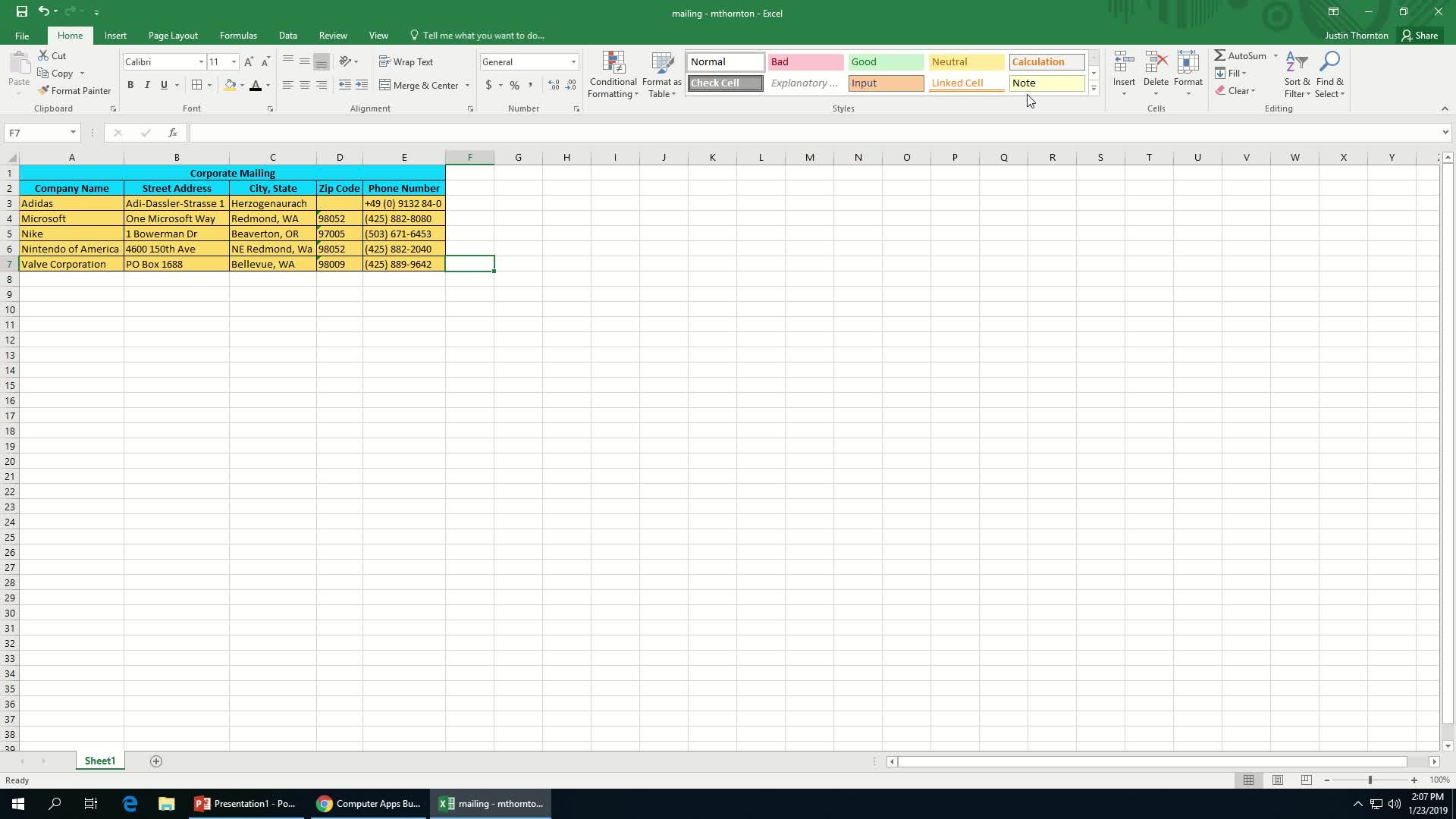
Task: Open the Clear dropdown
Action: [1235, 91]
